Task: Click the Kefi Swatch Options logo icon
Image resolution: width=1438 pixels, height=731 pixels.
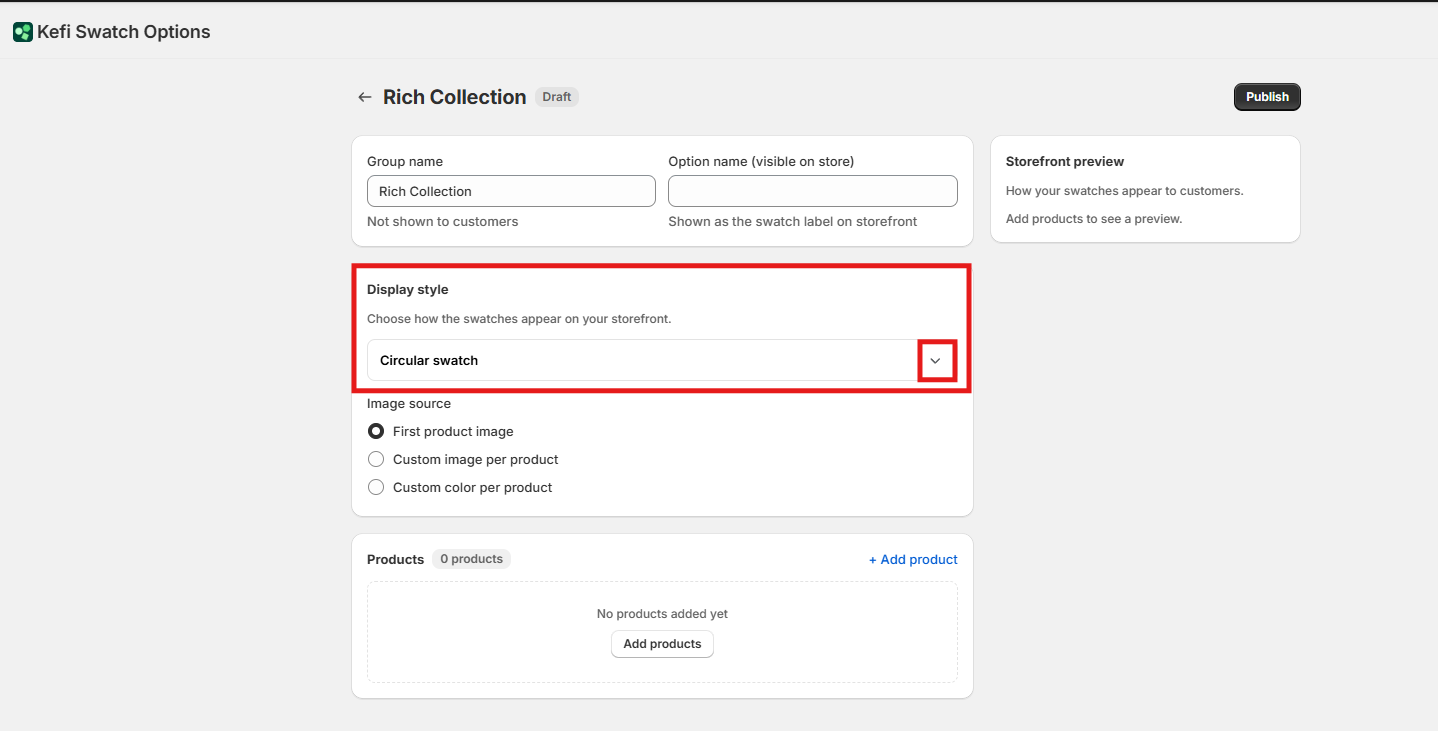Action: 23,32
